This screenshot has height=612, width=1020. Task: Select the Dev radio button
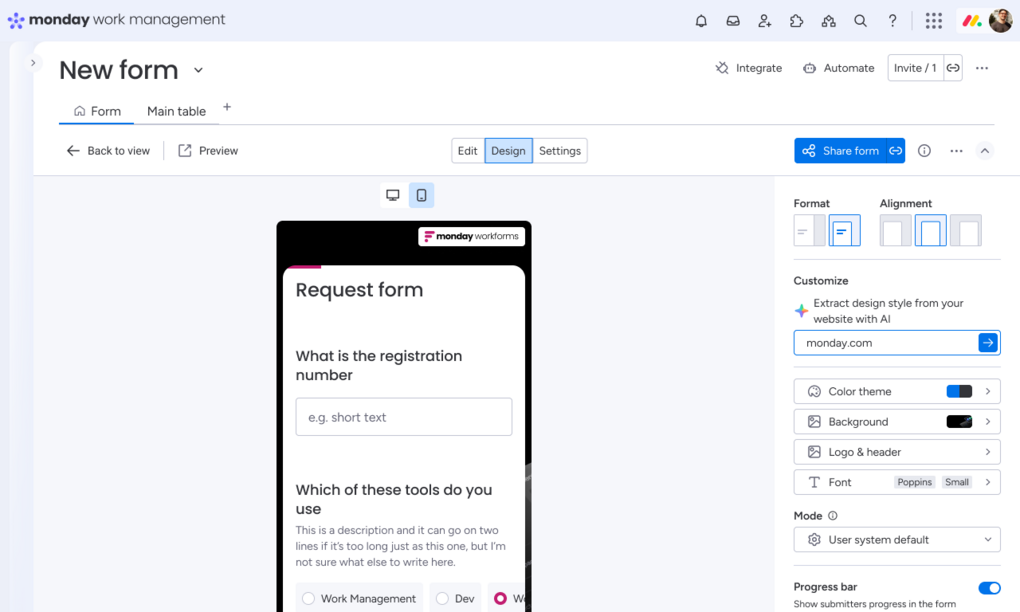pos(440,597)
